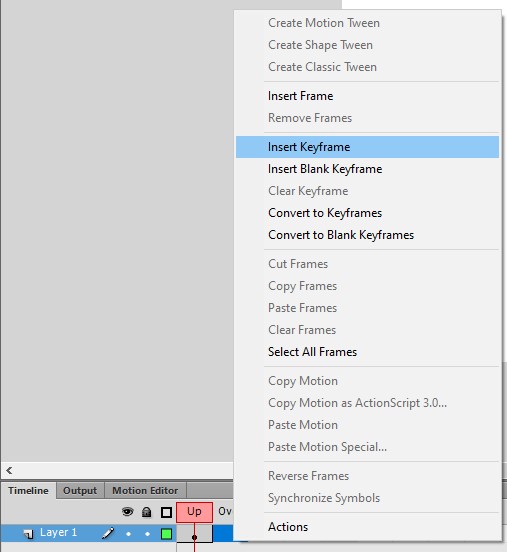The width and height of the screenshot is (507, 552).
Task: Toggle show all layers as outlines icon
Action: (x=166, y=512)
